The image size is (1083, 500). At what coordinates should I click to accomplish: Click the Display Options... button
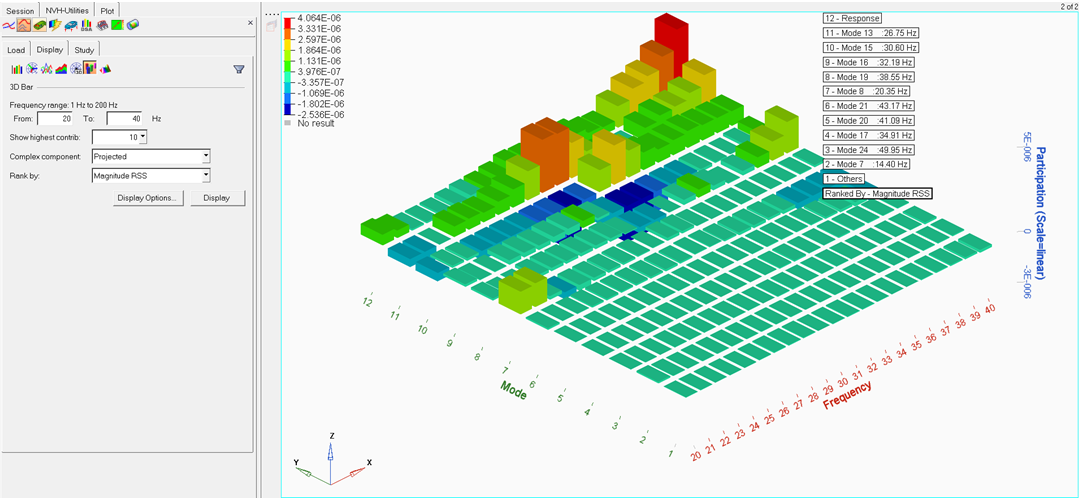pyautogui.click(x=148, y=198)
